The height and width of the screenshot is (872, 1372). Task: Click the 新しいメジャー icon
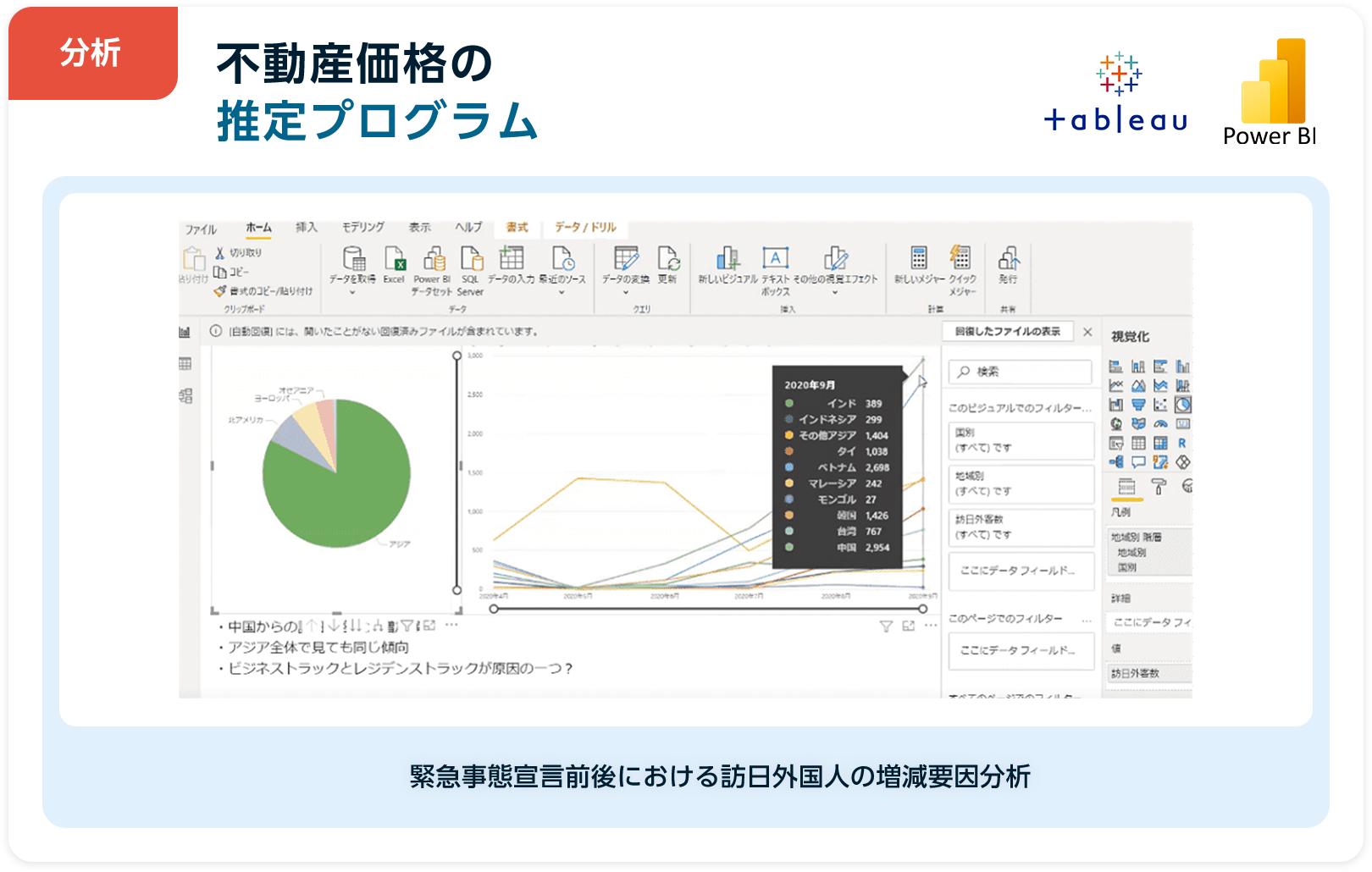tap(919, 257)
